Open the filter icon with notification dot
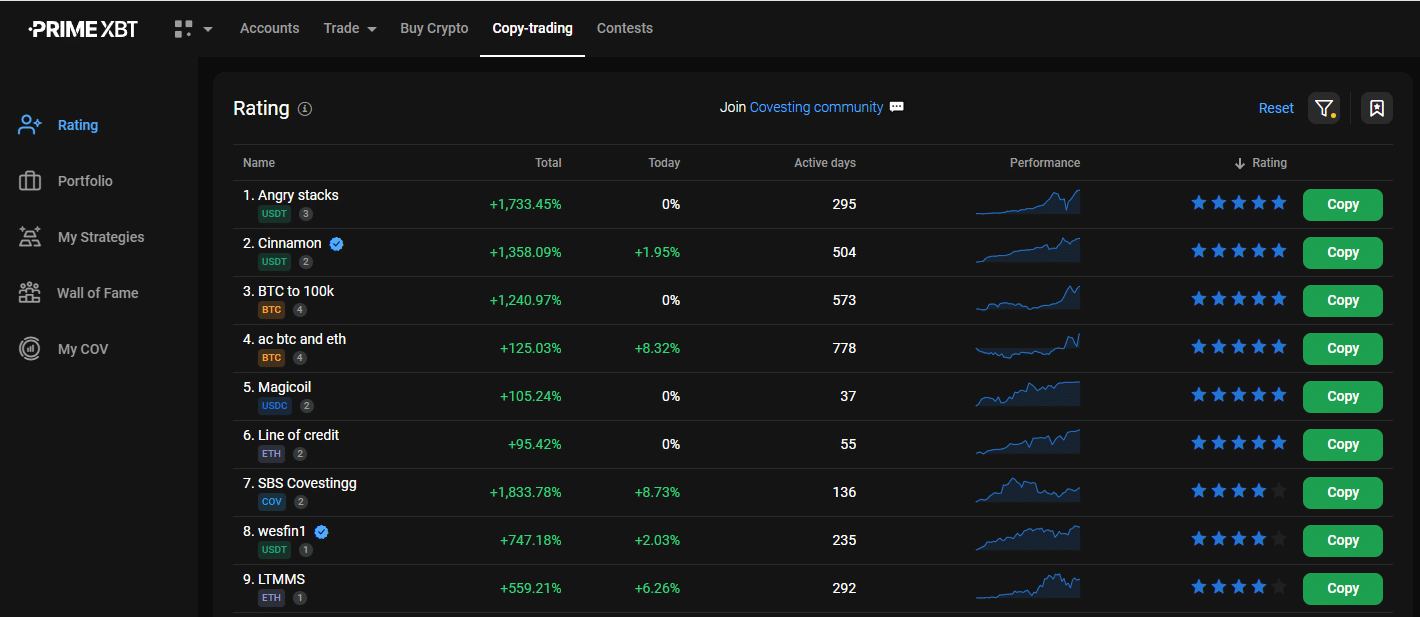This screenshot has width=1420, height=617. (1324, 108)
